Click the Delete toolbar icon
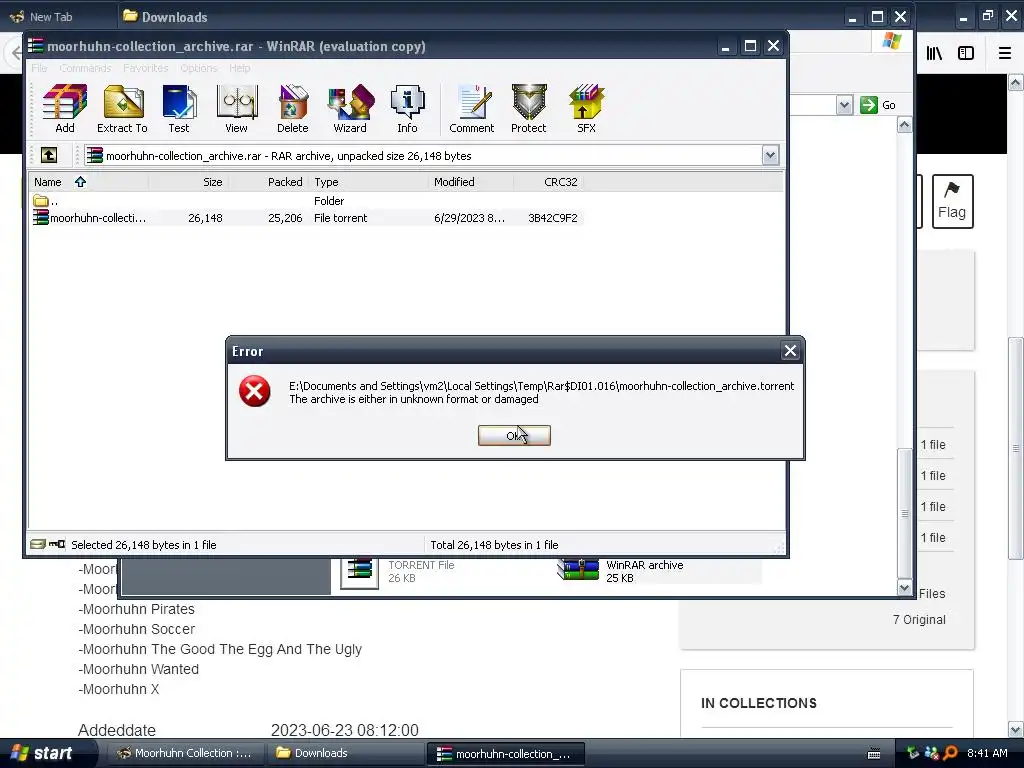This screenshot has width=1024, height=768. coord(293,109)
